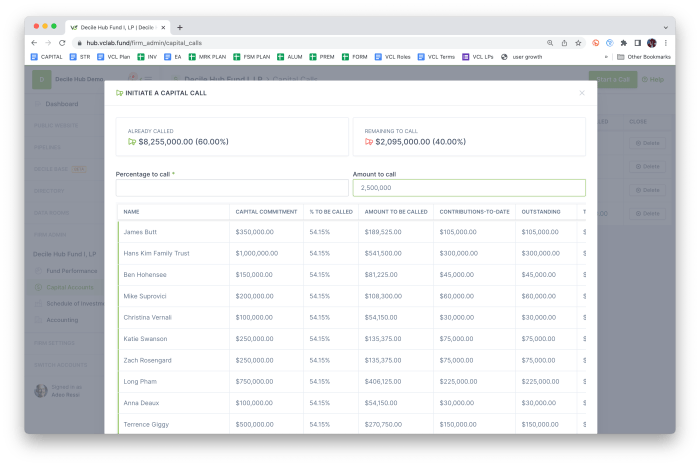Open Schedule of Investments in sidebar
Viewport: 700px width, 466px height.
pos(69,304)
